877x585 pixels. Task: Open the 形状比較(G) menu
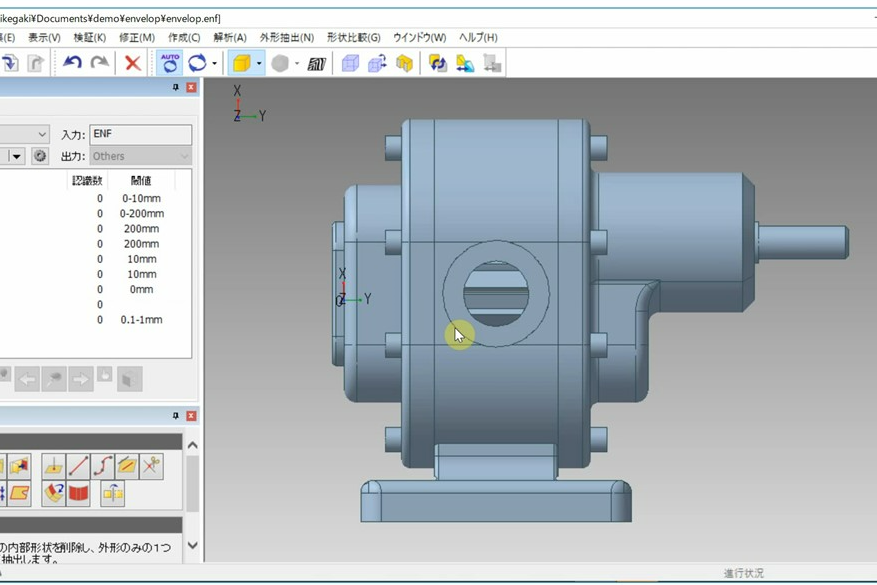click(x=353, y=37)
